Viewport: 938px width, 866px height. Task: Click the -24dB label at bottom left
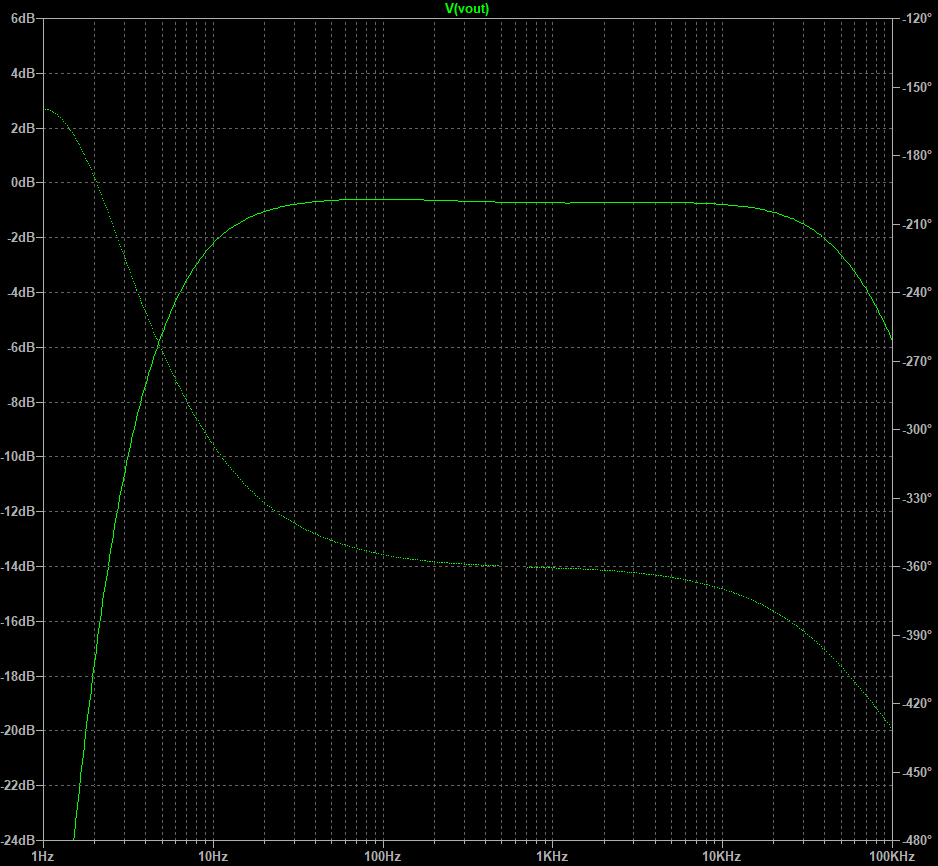(x=18, y=840)
